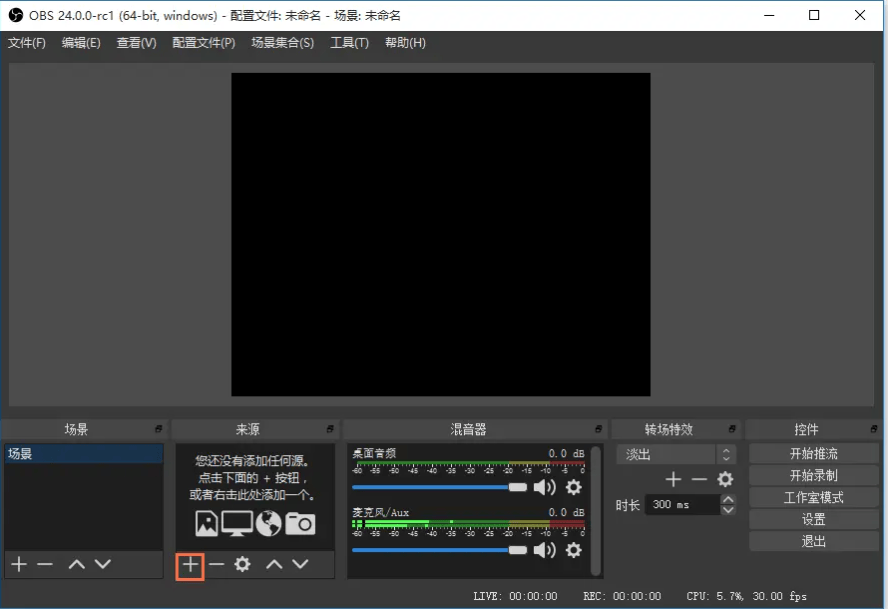Viewport: 888px width, 609px height.
Task: Click 开始推流 to start streaming
Action: tap(813, 453)
